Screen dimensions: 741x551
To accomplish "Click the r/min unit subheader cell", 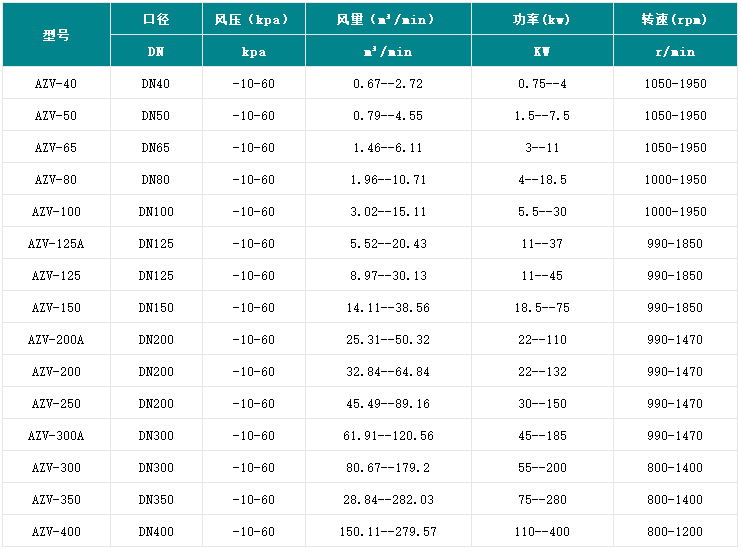I will (675, 51).
